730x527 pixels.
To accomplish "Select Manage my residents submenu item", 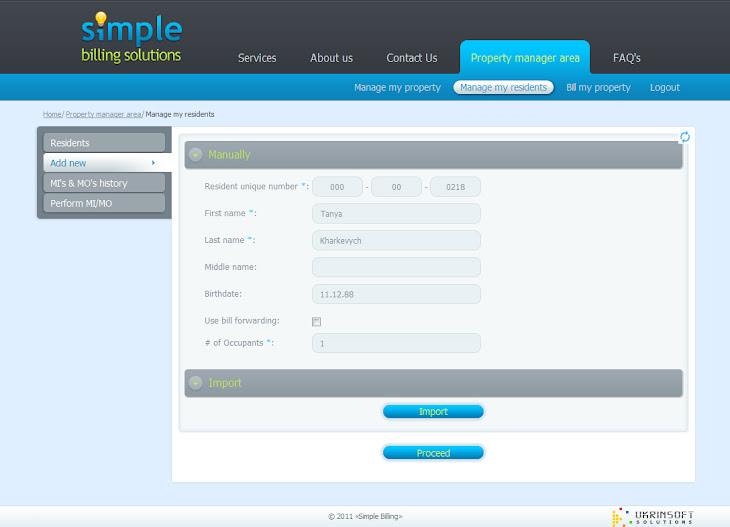I will [503, 88].
